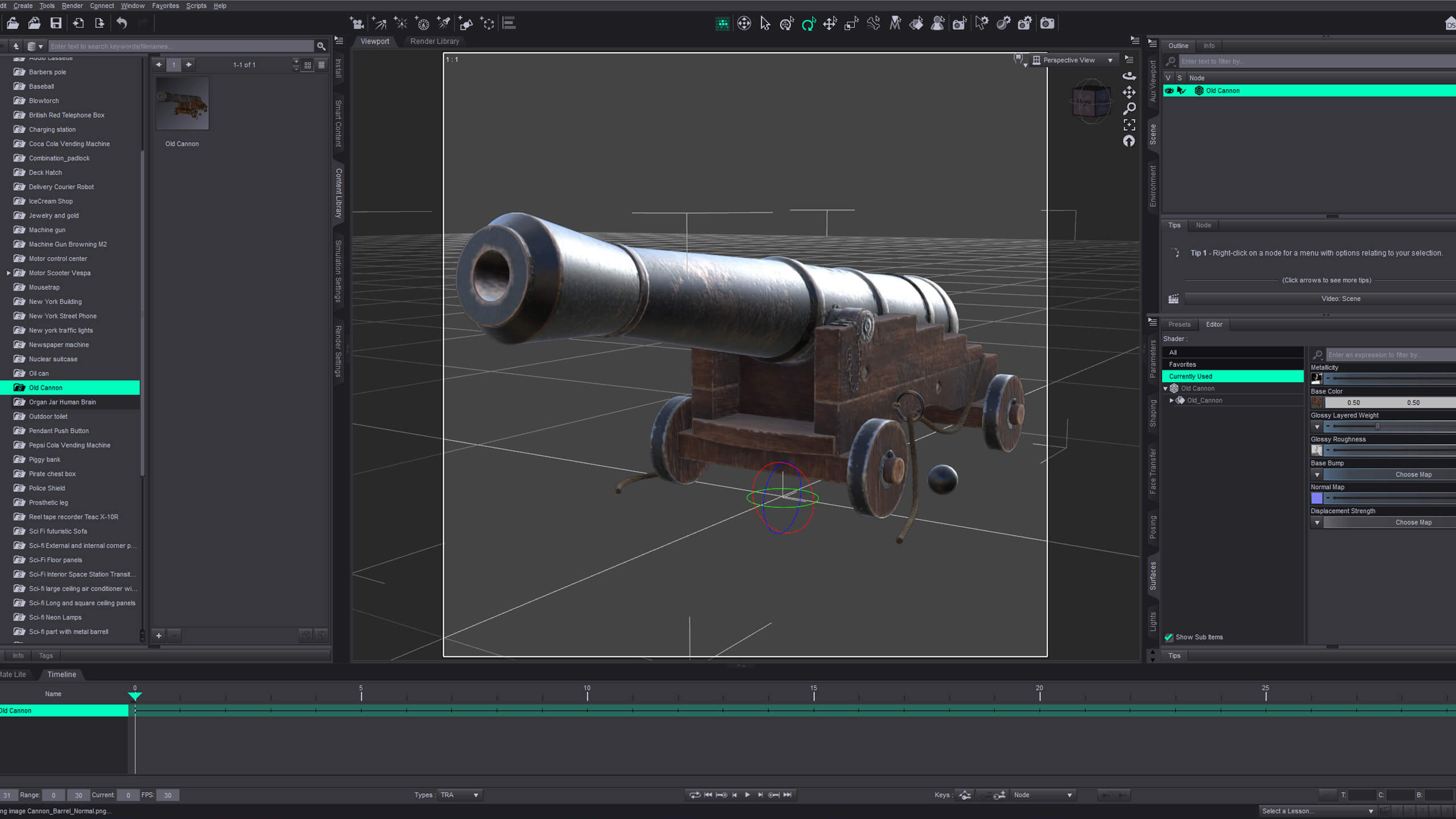
Task: Click the viewport Orbit camera icon
Action: pyautogui.click(x=1129, y=76)
